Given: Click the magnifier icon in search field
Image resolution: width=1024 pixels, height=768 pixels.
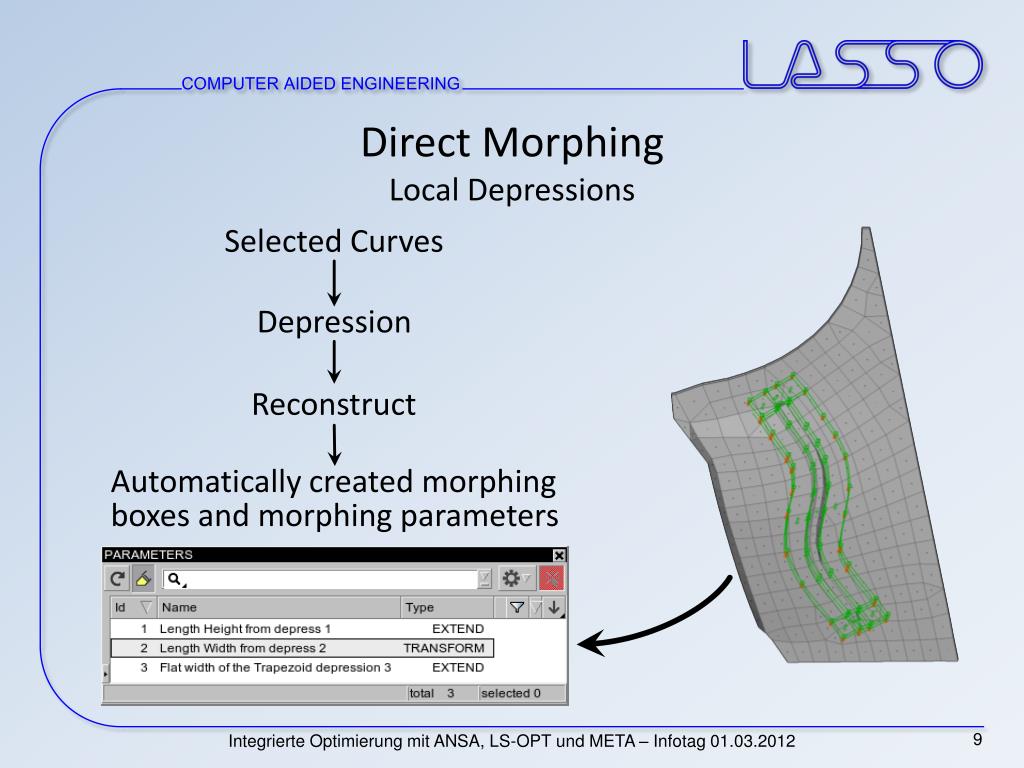Looking at the screenshot, I should pos(175,579).
